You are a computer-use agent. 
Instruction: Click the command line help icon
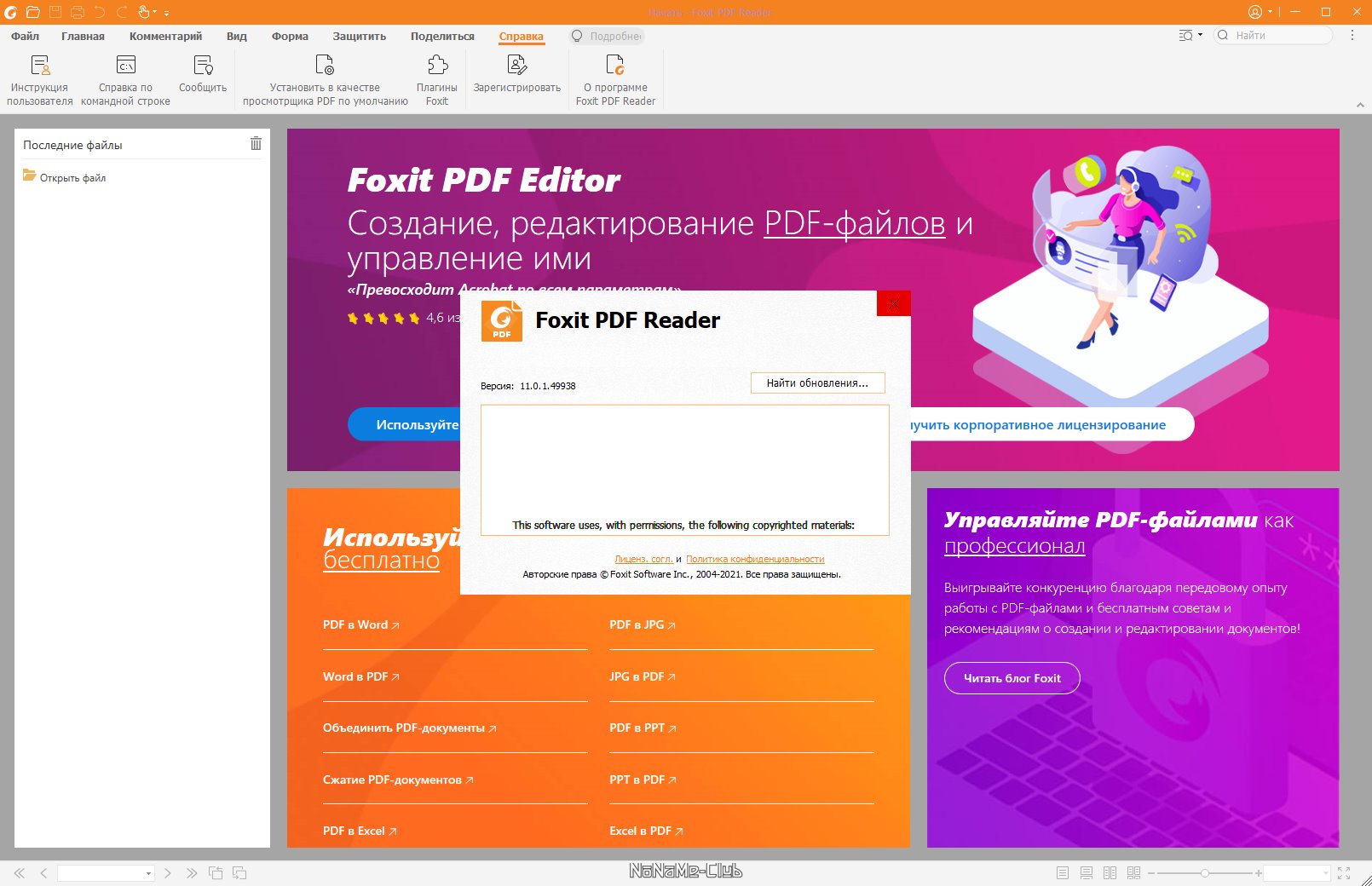pos(126,66)
